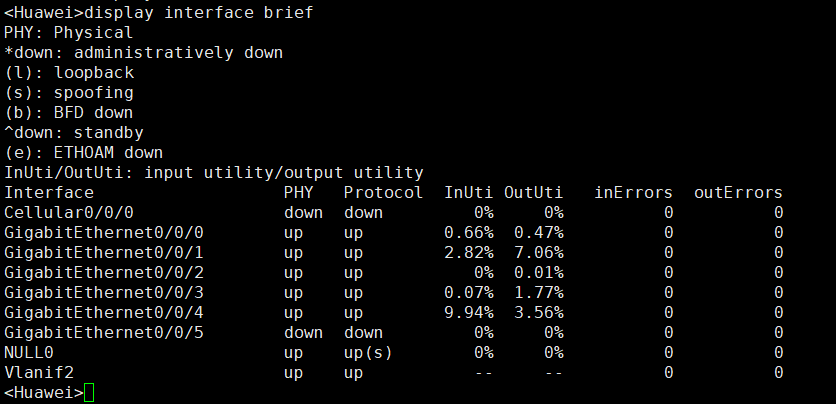Click the GigabitEthernet0/0/2 row label

tap(104, 272)
